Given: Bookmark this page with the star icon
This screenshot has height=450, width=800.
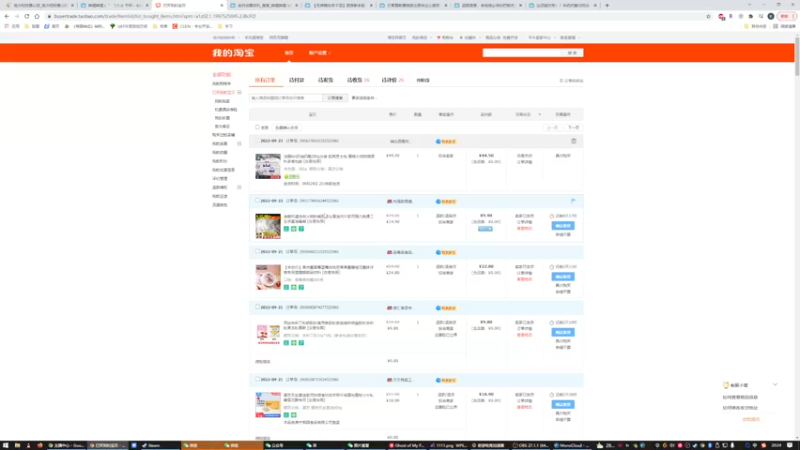Looking at the screenshot, I should 708,16.
